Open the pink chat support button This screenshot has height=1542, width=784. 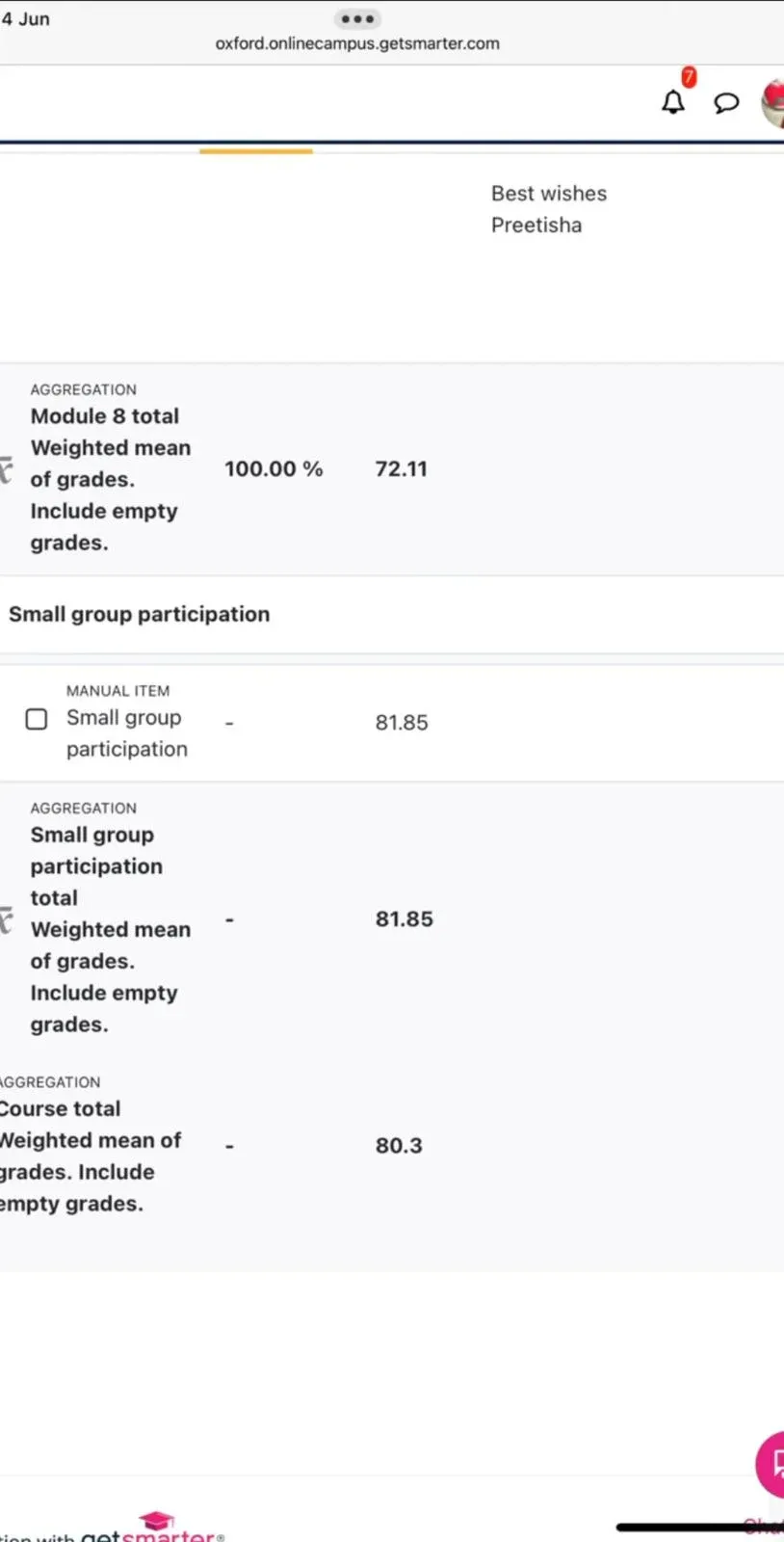(x=771, y=1464)
